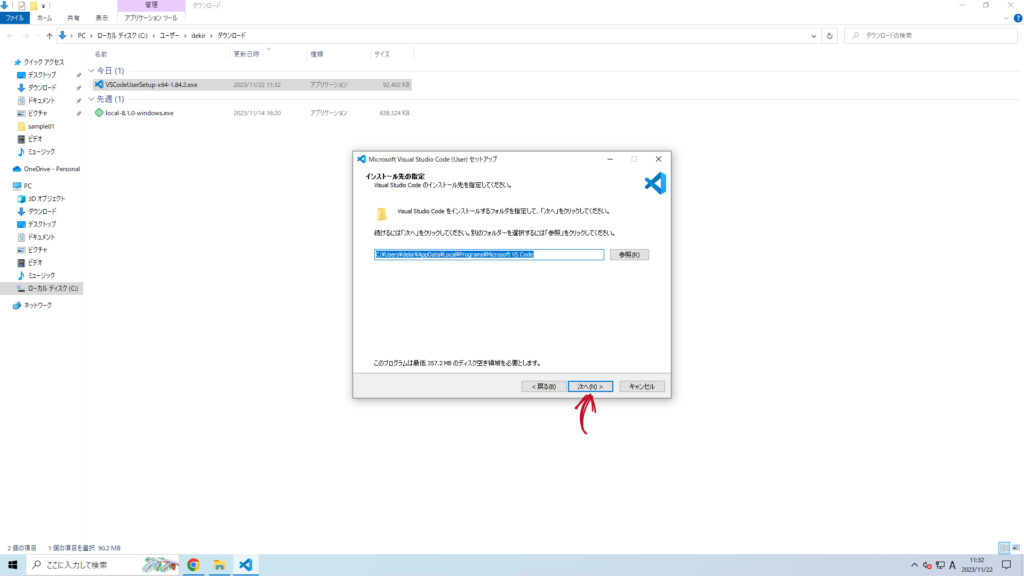Viewport: 1024px width, 576px height.
Task: Click the IME input mode A indicator
Action: tap(952, 566)
